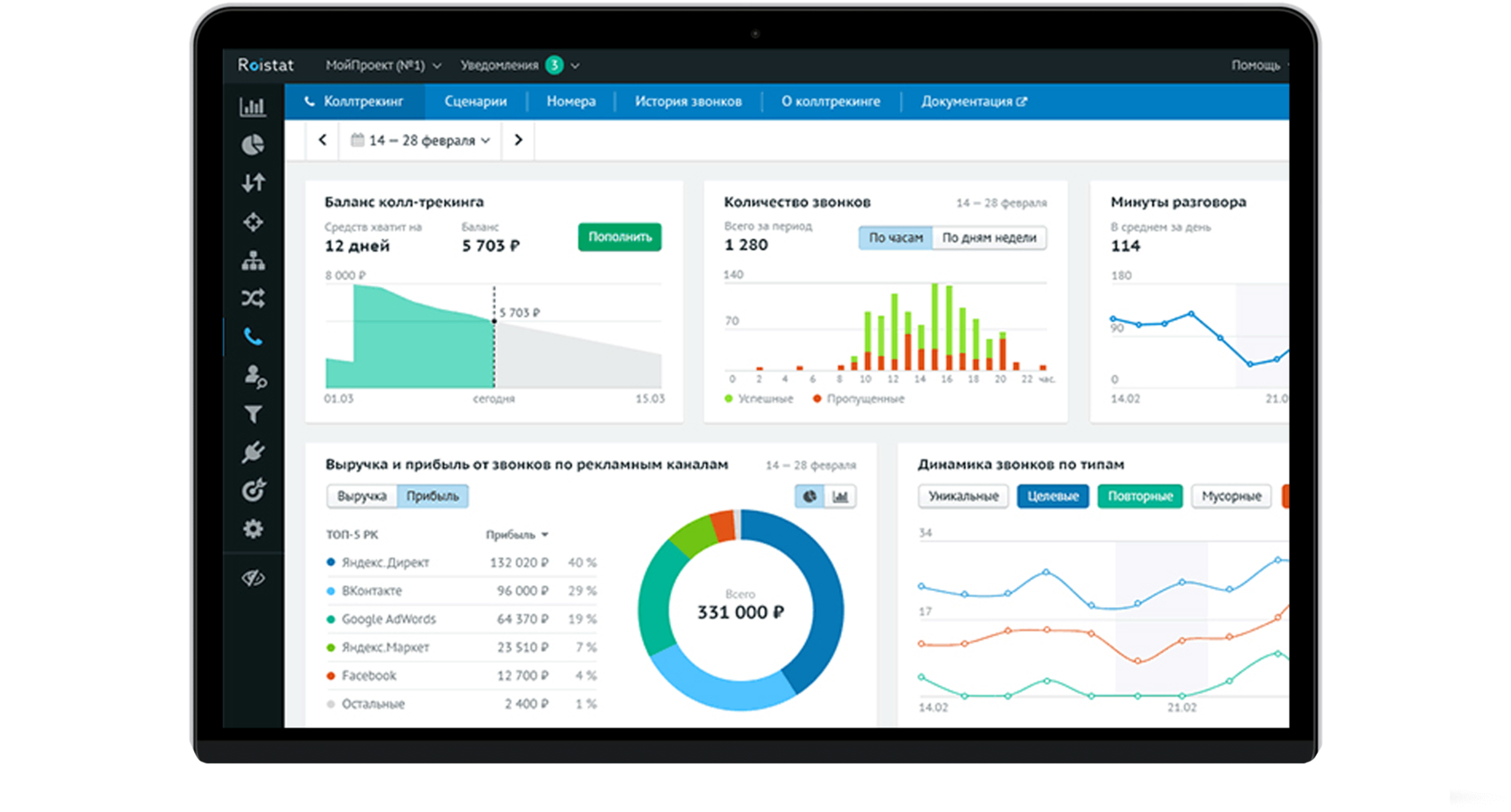1511x812 pixels.
Task: Open the hierarchy tree sidebar icon
Action: click(x=253, y=261)
